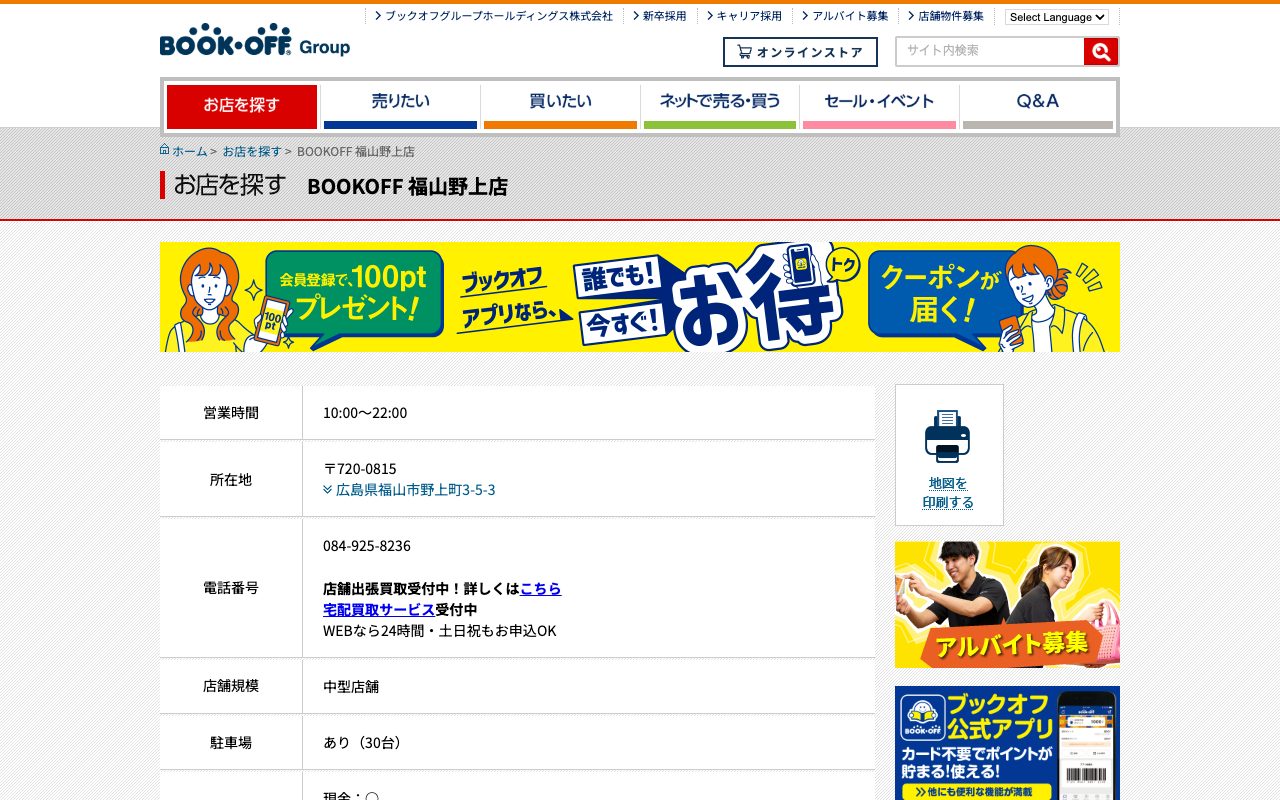Viewport: 1280px width, 800px height.
Task: Open the Select Language dropdown
Action: 1057,17
